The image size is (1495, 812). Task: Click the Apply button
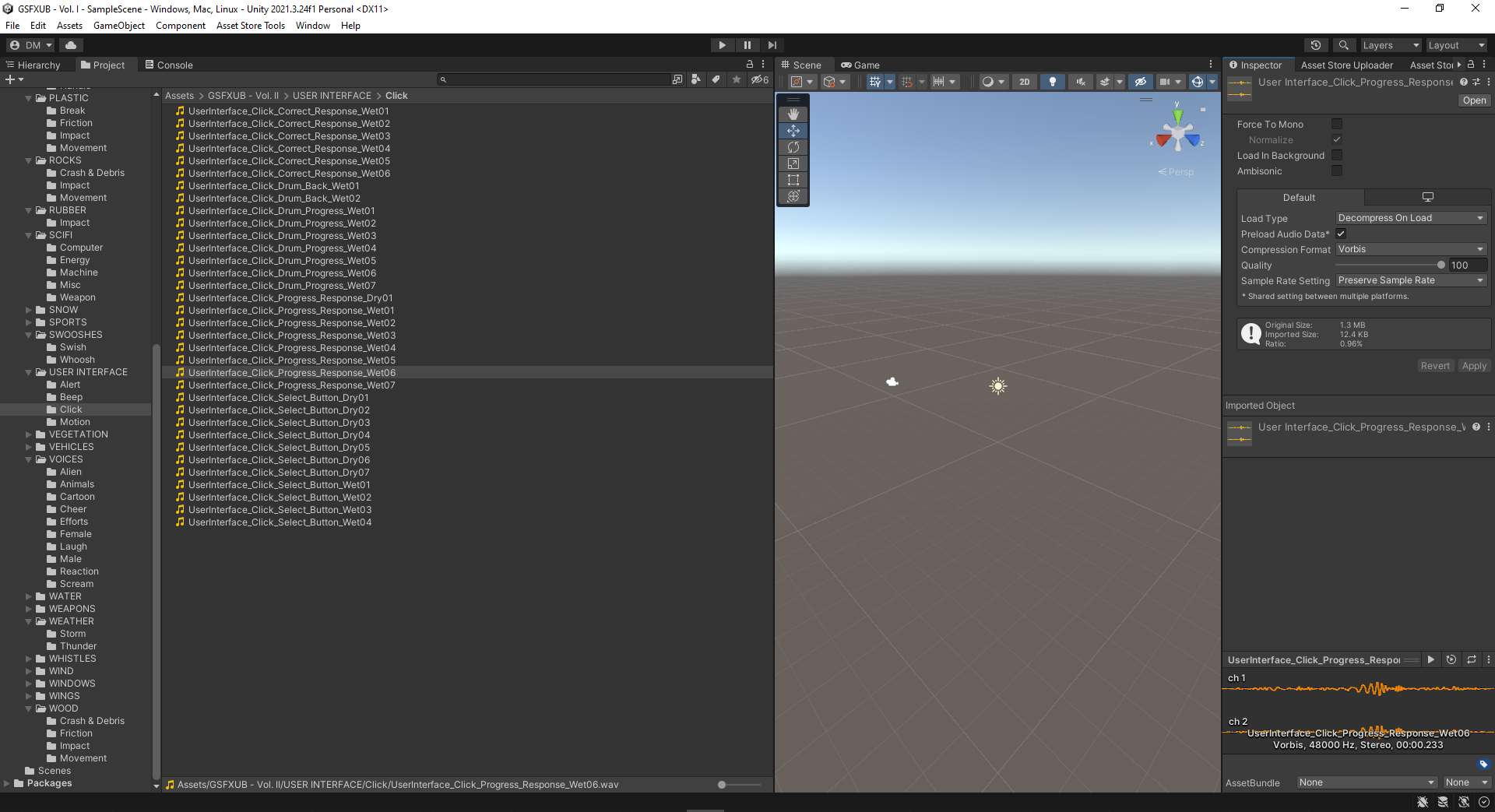pos(1474,366)
